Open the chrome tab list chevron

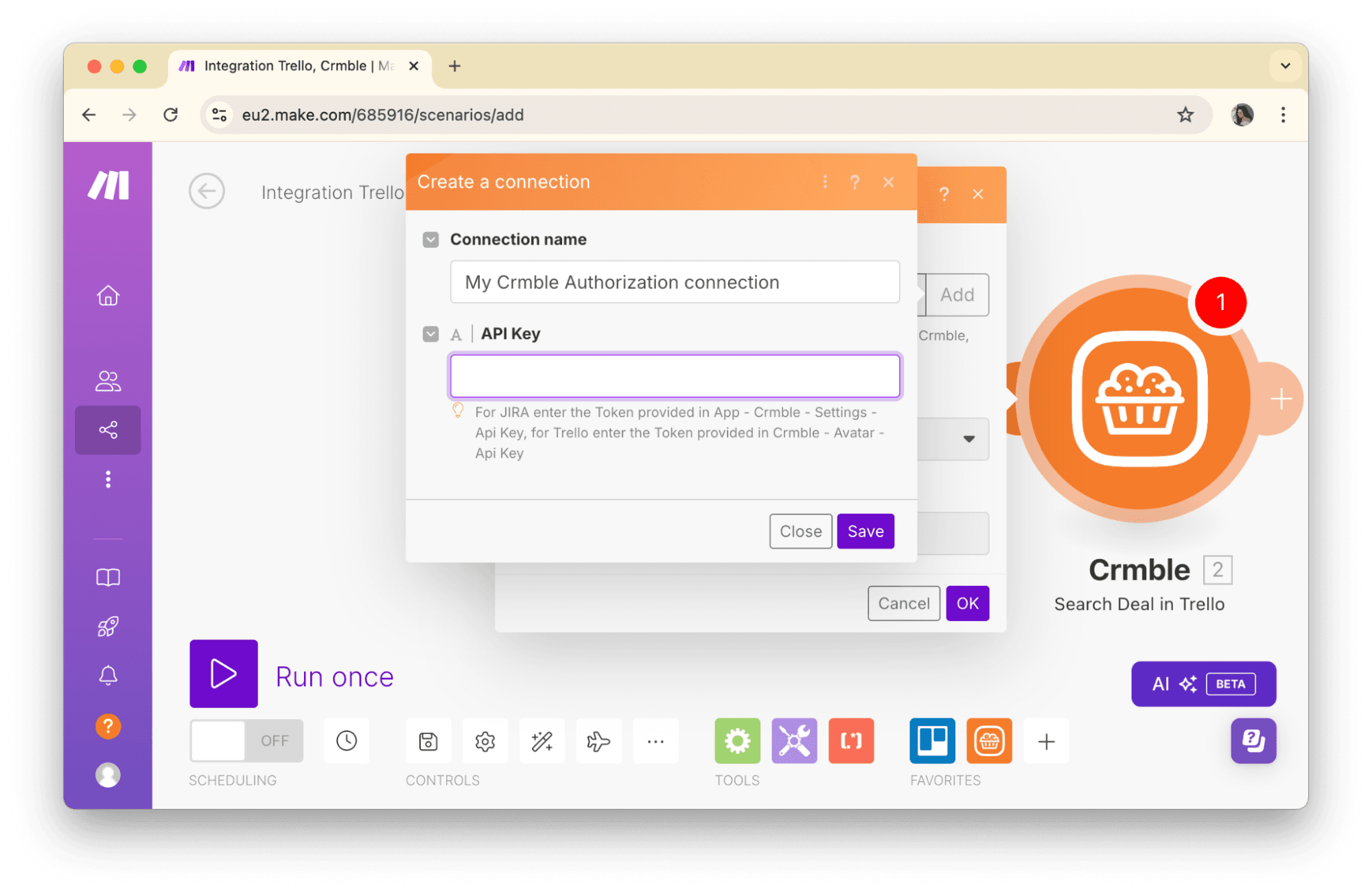[x=1285, y=66]
